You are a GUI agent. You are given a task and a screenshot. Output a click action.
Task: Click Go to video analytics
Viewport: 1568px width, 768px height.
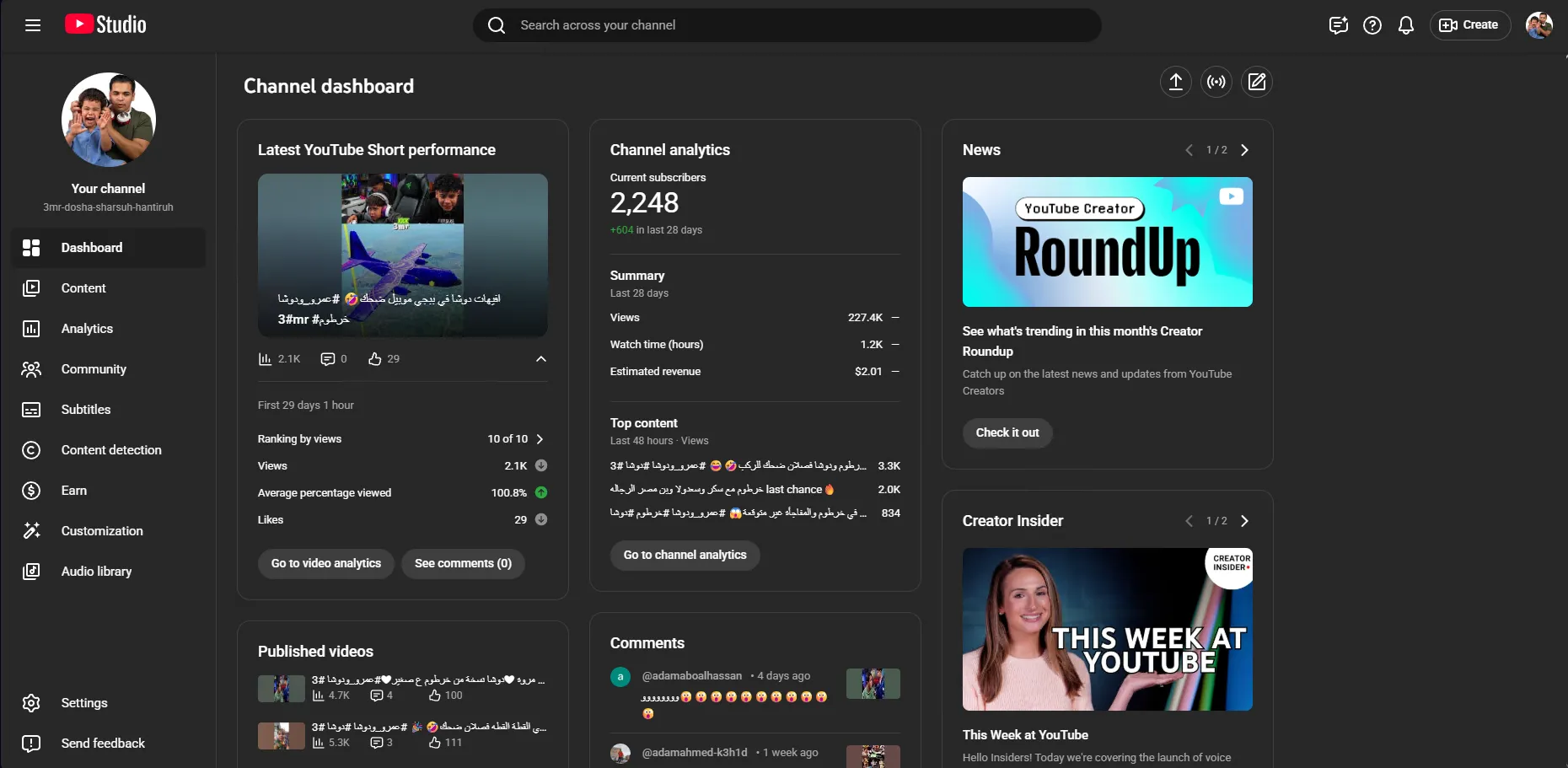click(x=326, y=563)
